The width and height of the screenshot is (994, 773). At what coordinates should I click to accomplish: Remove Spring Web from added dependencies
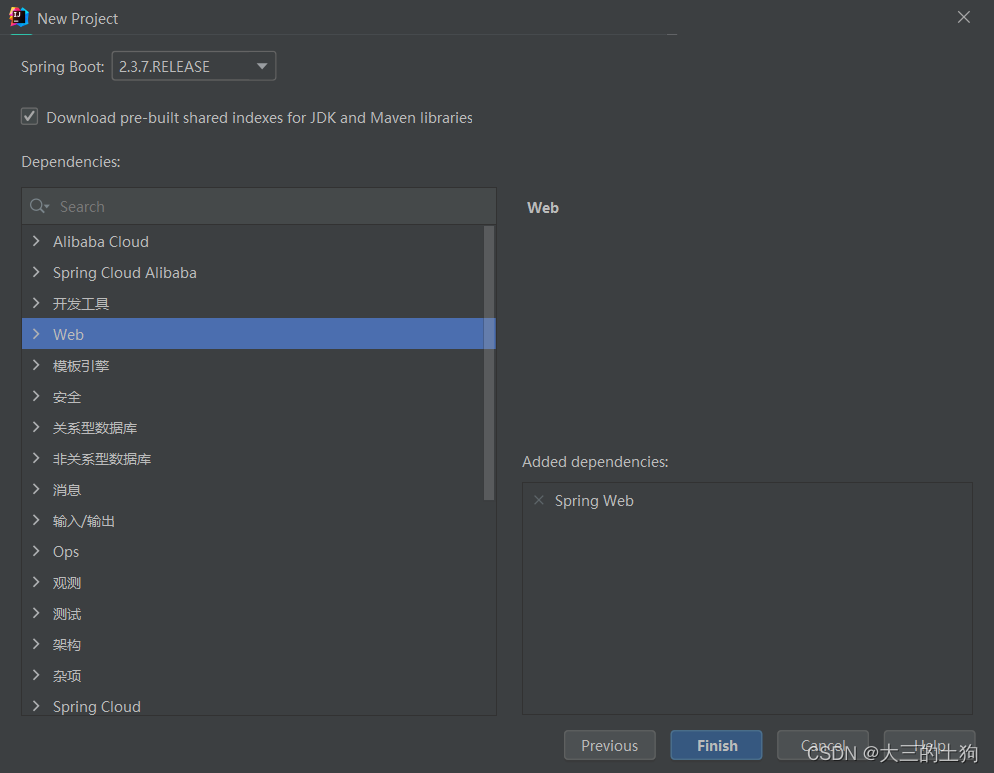click(539, 500)
